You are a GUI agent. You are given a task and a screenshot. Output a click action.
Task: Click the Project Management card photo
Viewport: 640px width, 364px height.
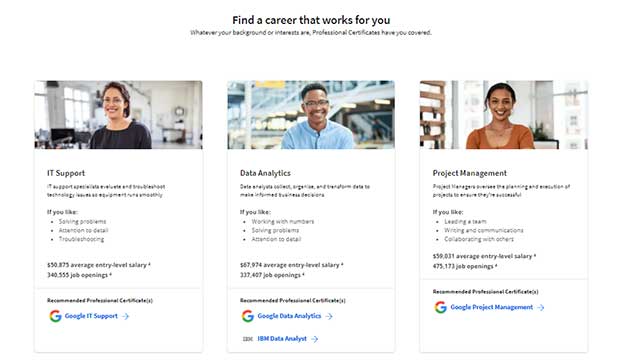[504, 115]
